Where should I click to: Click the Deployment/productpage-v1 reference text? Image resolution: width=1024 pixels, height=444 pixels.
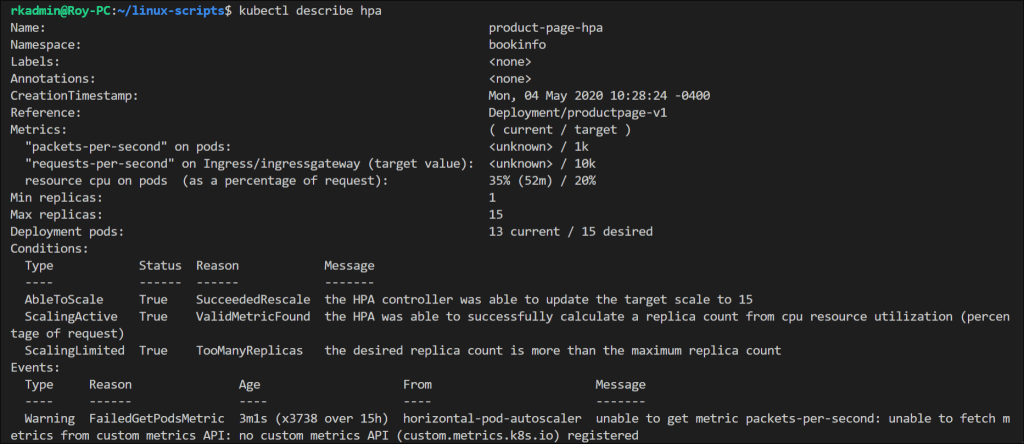click(574, 112)
